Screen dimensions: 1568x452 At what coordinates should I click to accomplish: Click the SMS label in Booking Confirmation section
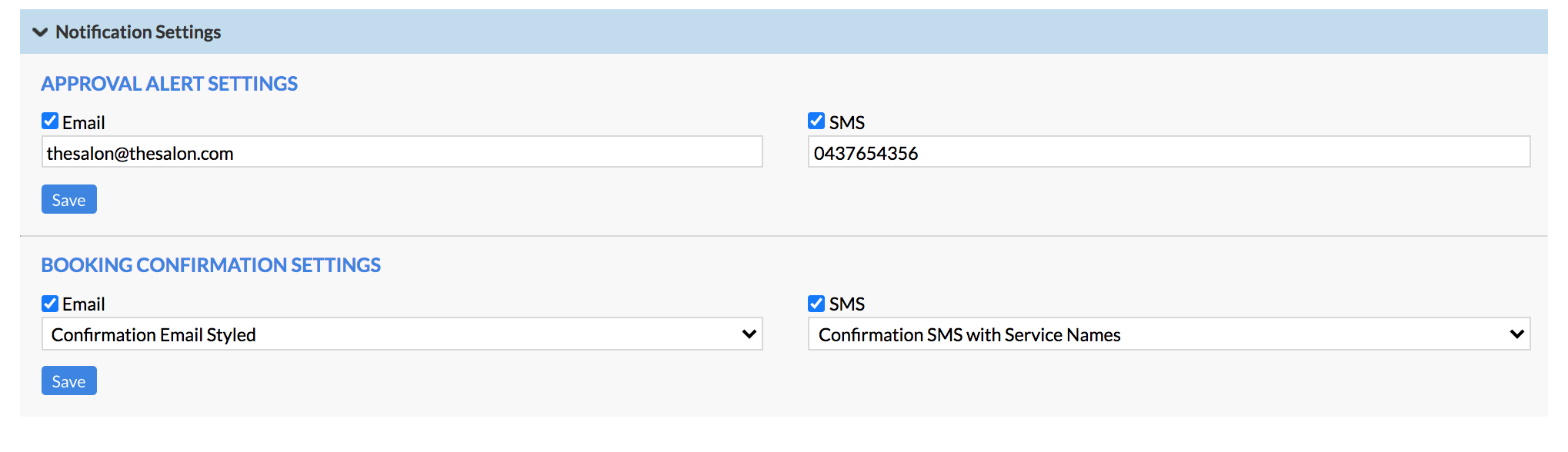click(846, 304)
